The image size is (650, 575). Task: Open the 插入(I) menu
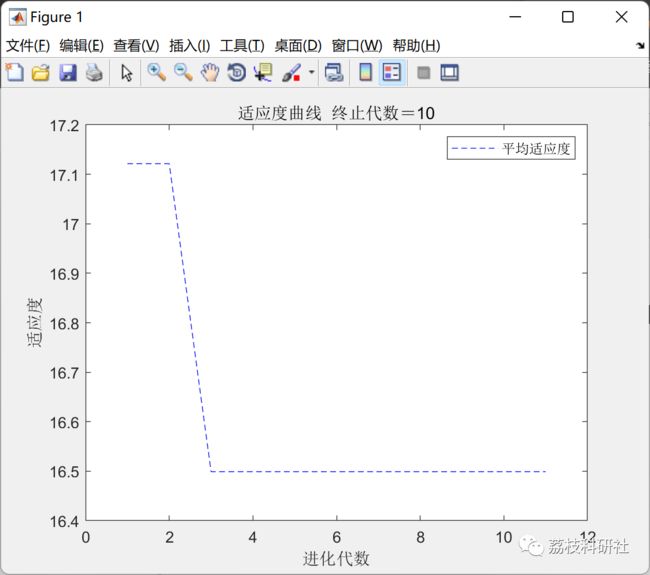[189, 46]
